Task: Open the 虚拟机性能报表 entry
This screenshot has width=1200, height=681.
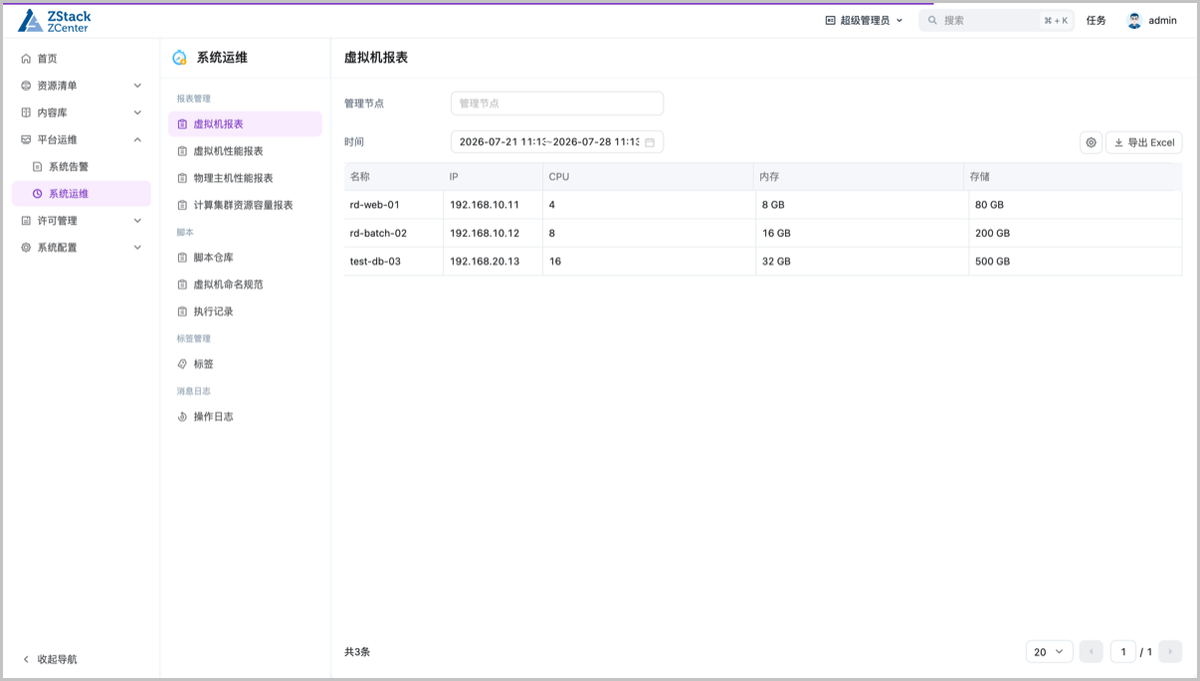Action: pyautogui.click(x=245, y=151)
